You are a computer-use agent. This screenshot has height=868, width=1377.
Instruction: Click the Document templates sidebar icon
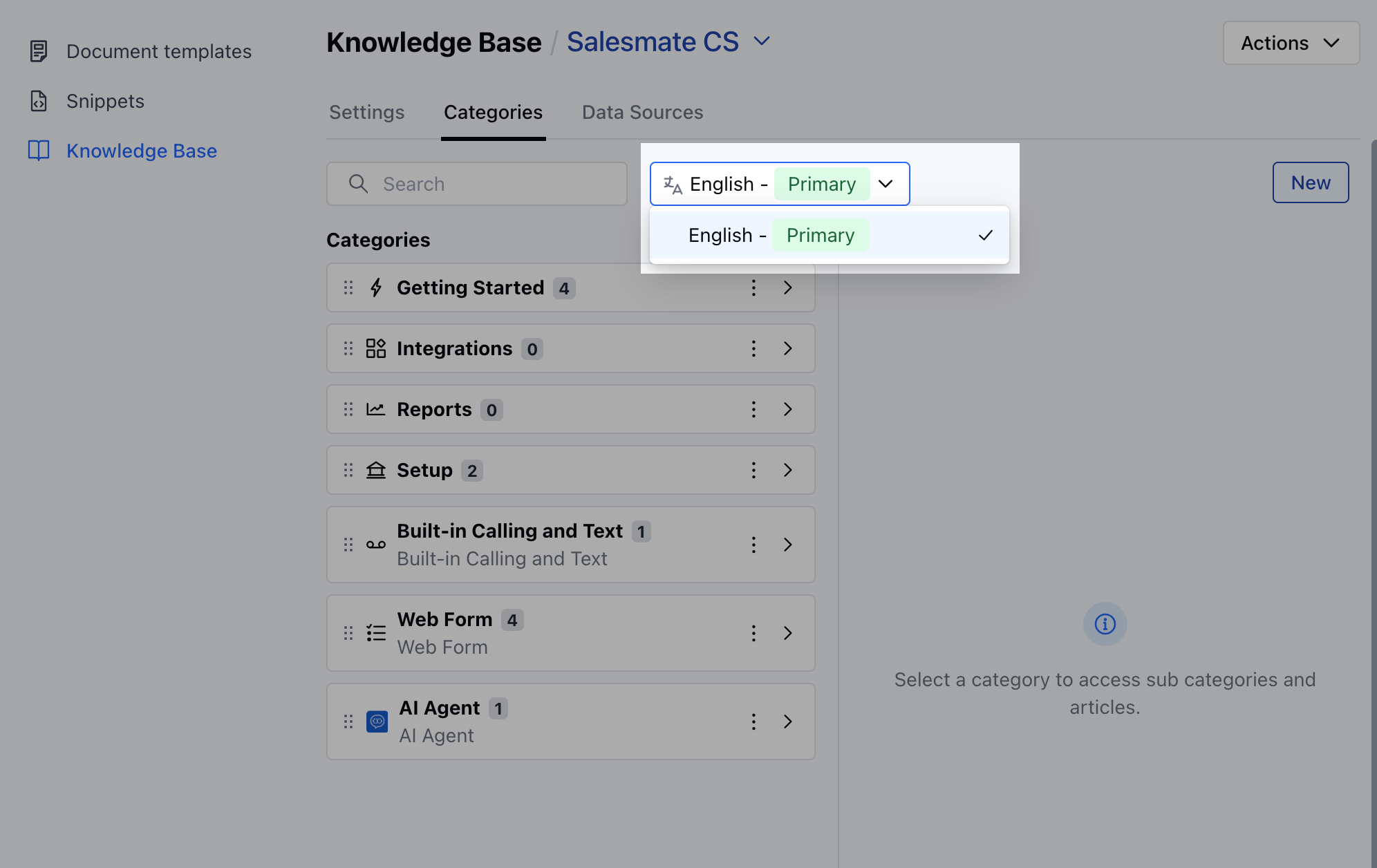coord(39,51)
